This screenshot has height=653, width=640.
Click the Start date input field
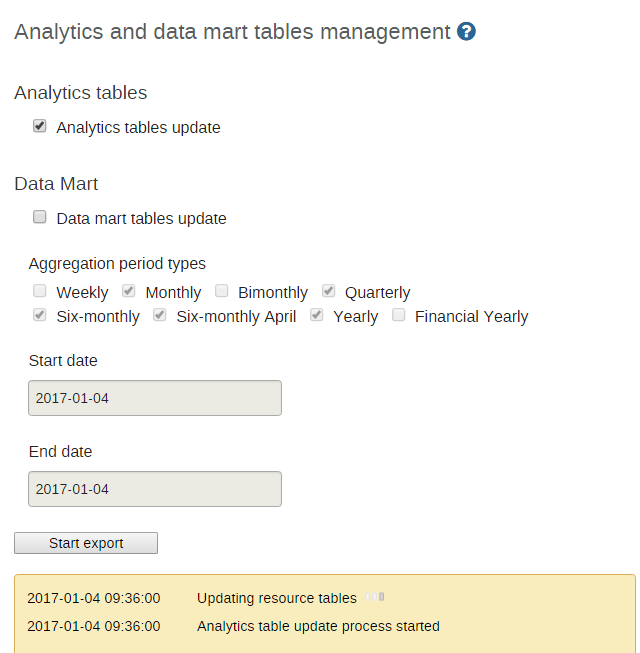pyautogui.click(x=155, y=398)
